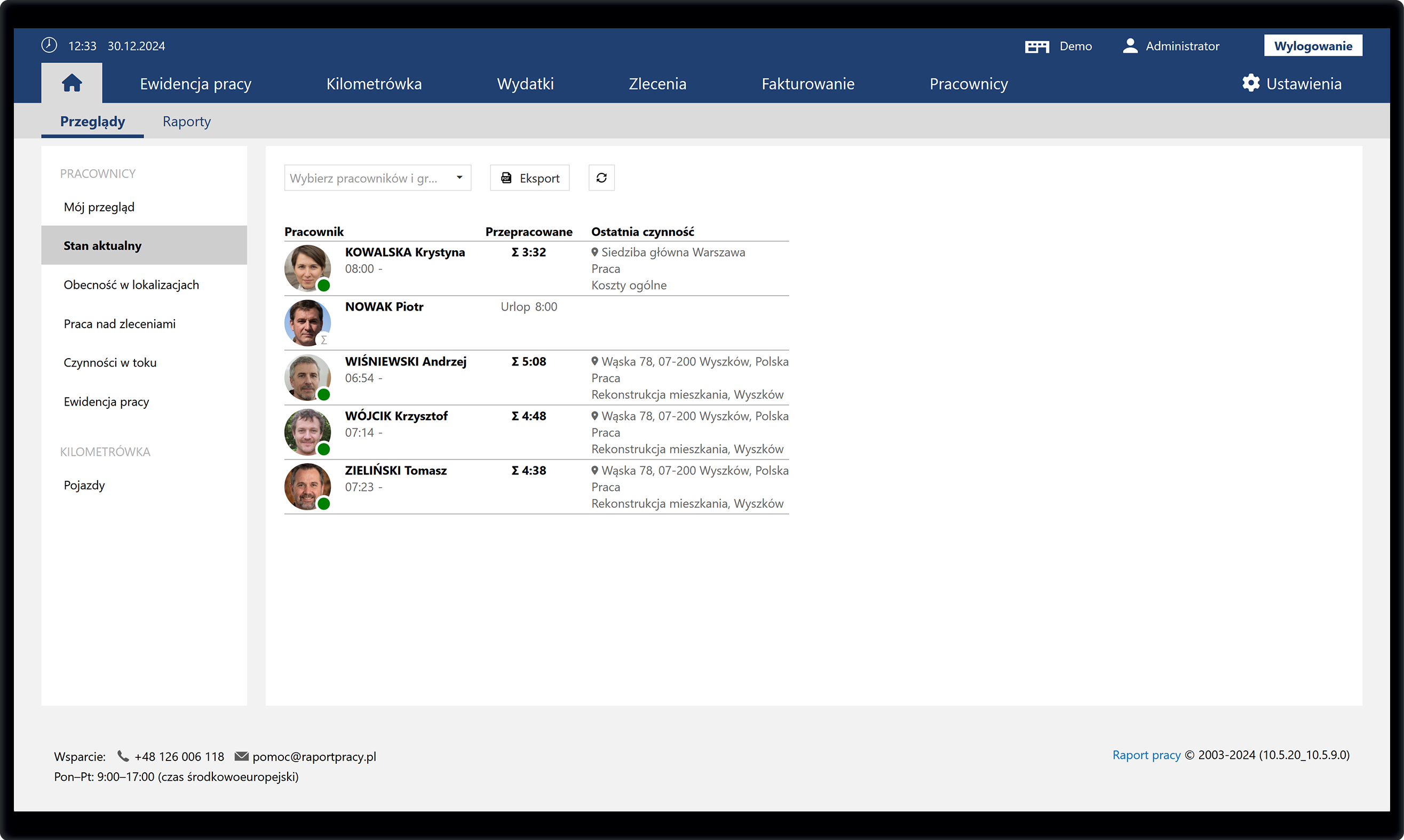
Task: Click the refresh icon button
Action: (601, 178)
